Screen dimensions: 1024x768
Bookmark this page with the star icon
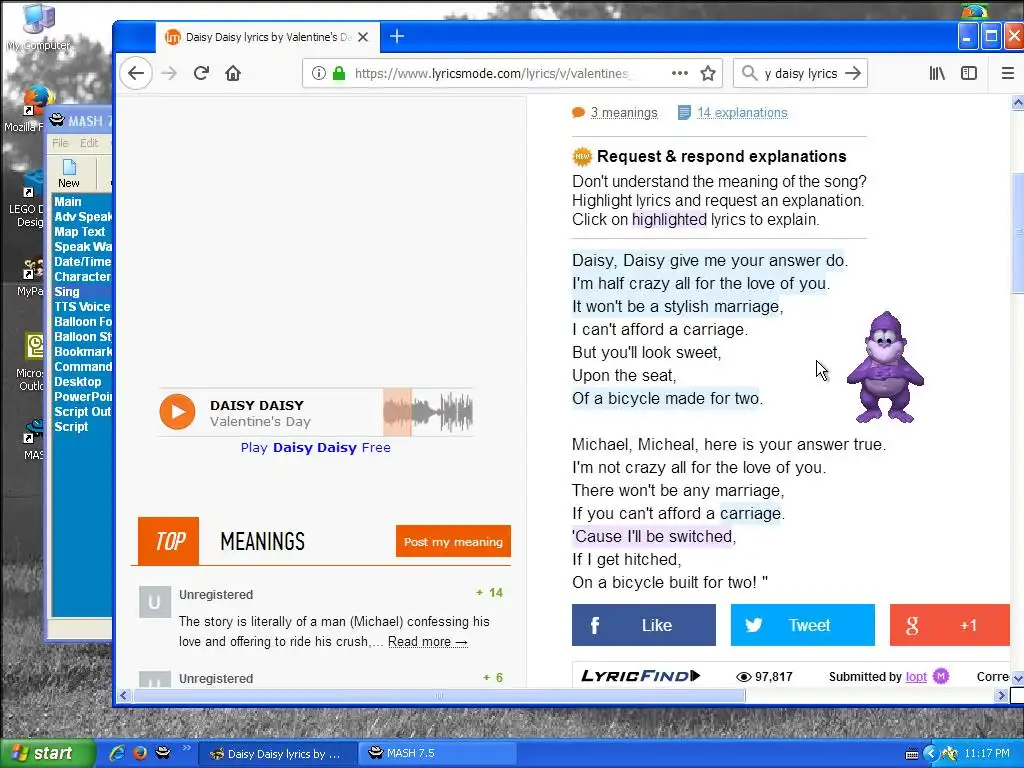pos(708,73)
